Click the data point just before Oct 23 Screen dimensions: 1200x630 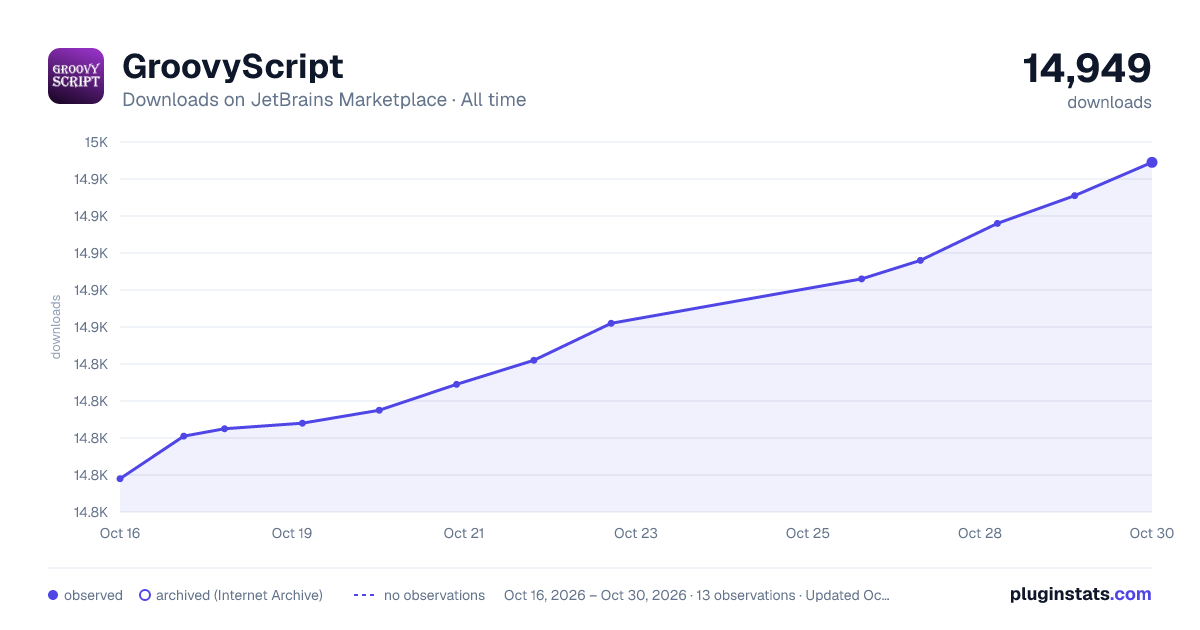[611, 323]
